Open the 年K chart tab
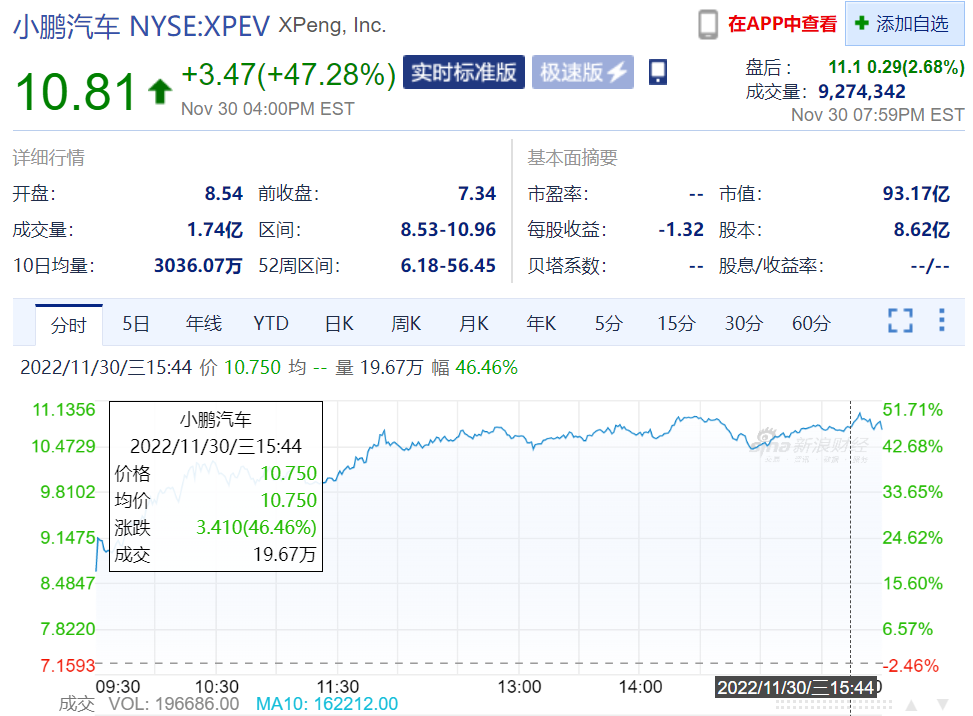 (541, 323)
